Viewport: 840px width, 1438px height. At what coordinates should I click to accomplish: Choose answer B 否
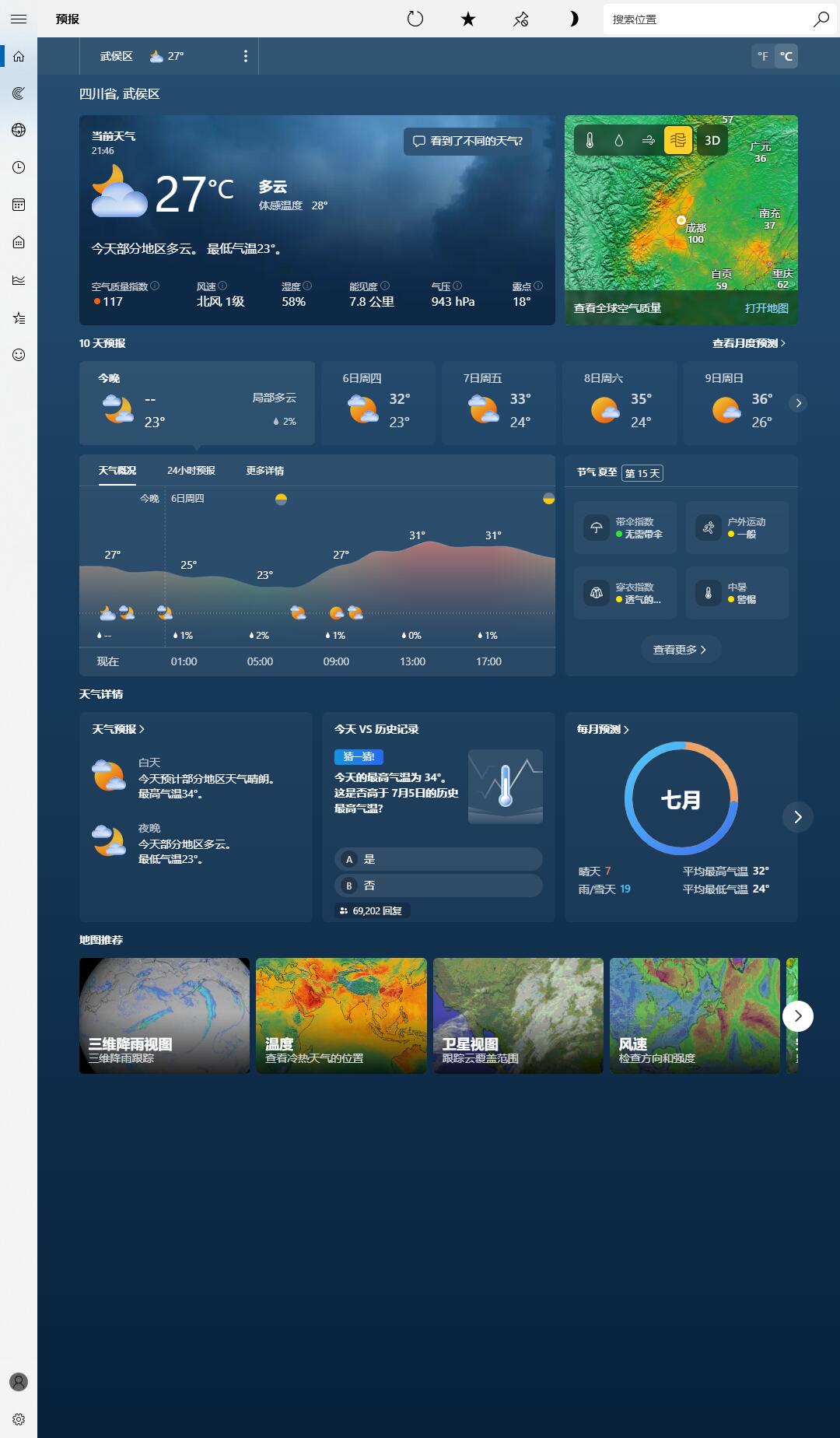point(439,886)
